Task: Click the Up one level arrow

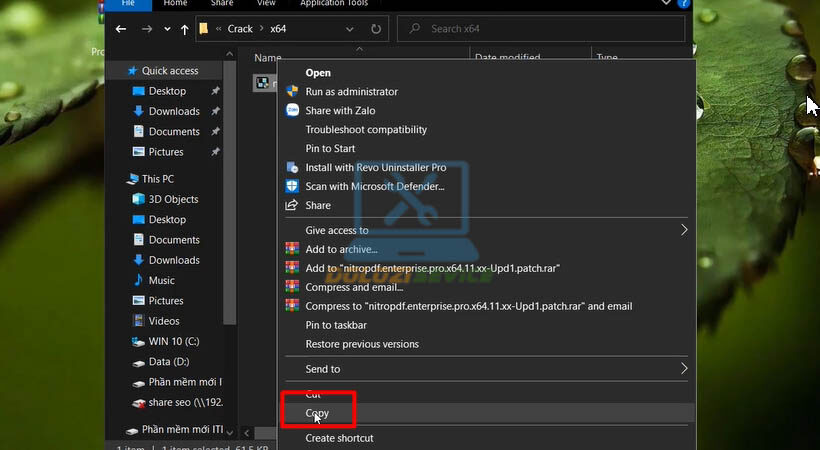Action: (x=184, y=29)
